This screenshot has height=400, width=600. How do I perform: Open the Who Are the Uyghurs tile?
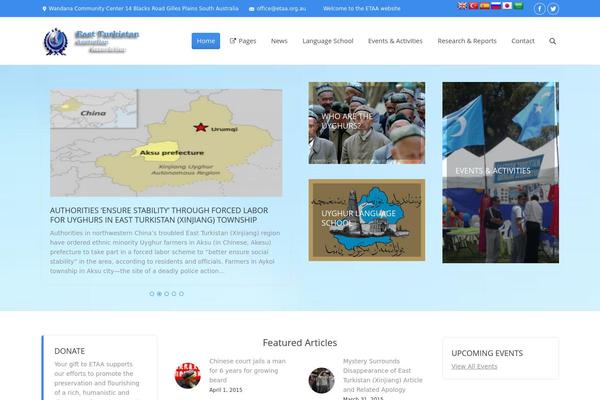367,123
